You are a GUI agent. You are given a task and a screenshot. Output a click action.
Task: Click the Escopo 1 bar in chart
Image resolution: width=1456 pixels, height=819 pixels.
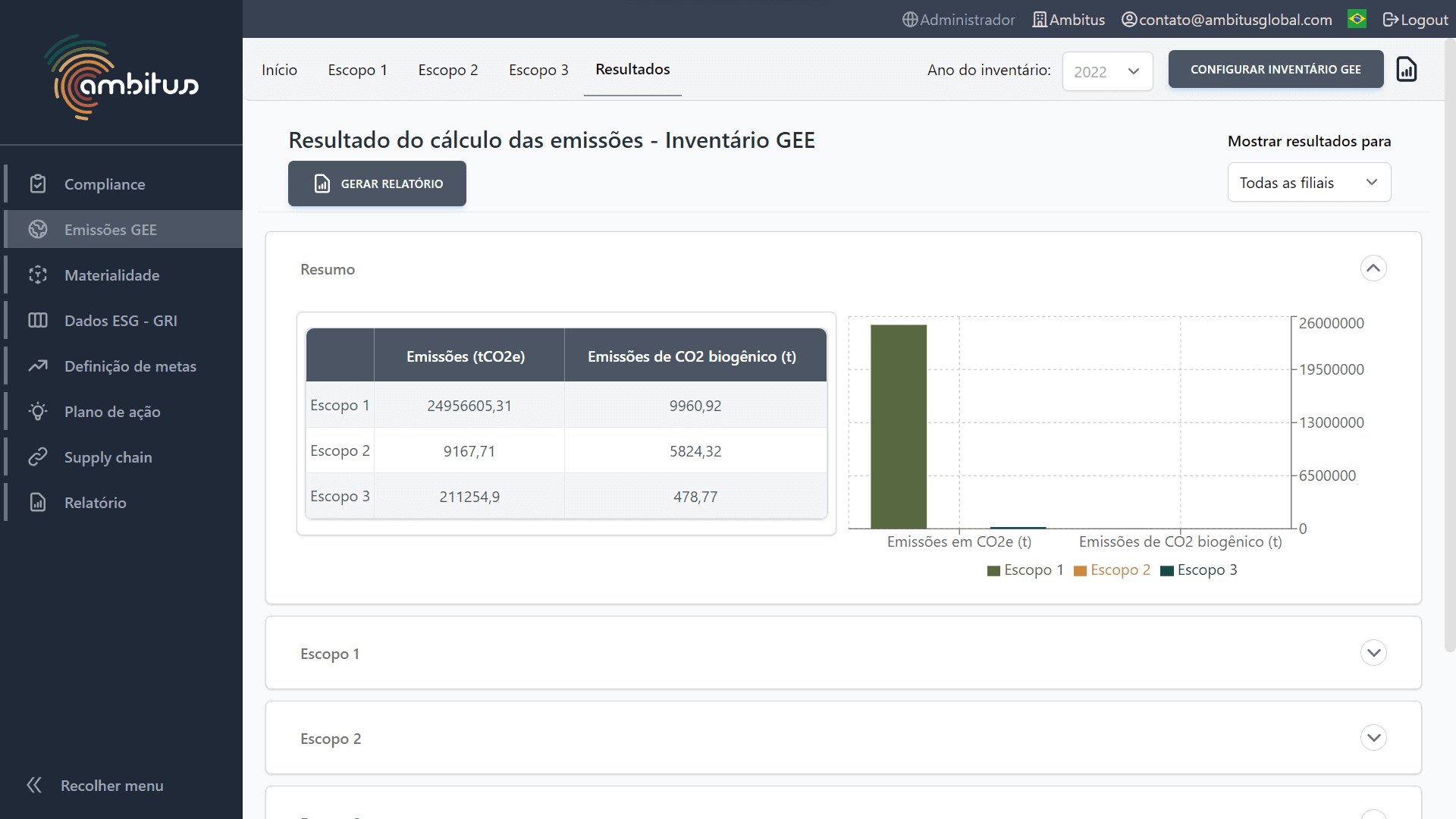coord(899,426)
